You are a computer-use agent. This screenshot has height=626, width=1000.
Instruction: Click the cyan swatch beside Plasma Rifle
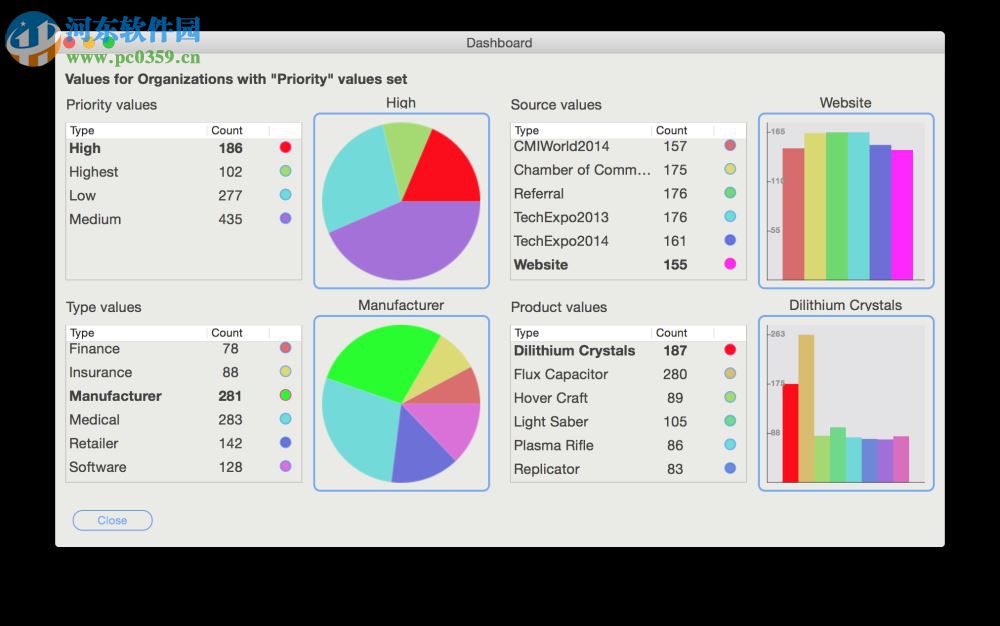[729, 445]
